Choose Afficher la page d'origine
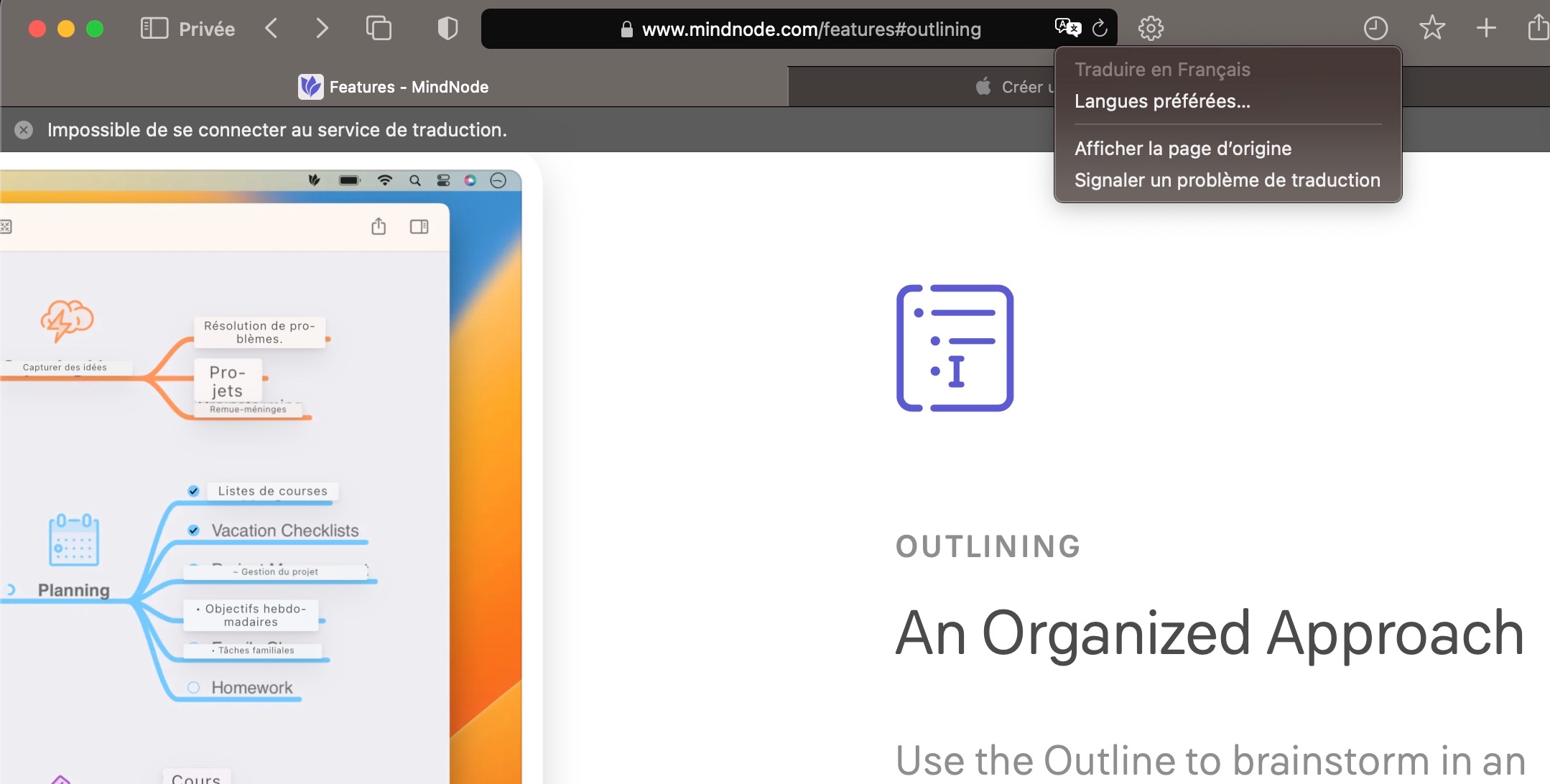 coord(1182,149)
